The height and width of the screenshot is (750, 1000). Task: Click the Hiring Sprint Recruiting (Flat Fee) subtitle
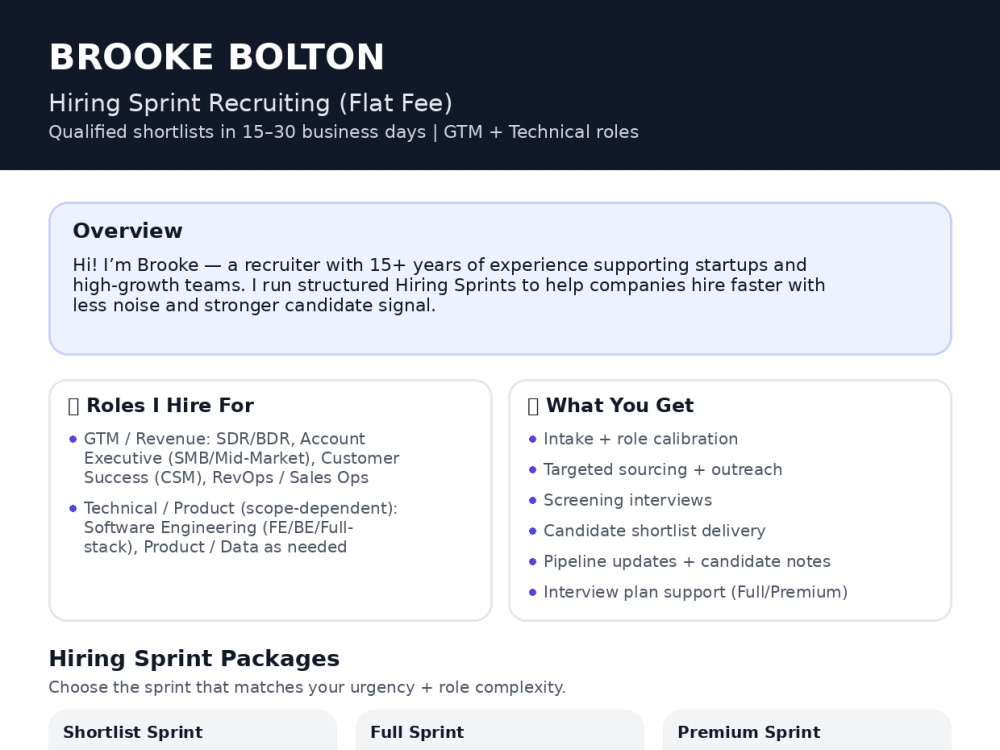click(251, 103)
